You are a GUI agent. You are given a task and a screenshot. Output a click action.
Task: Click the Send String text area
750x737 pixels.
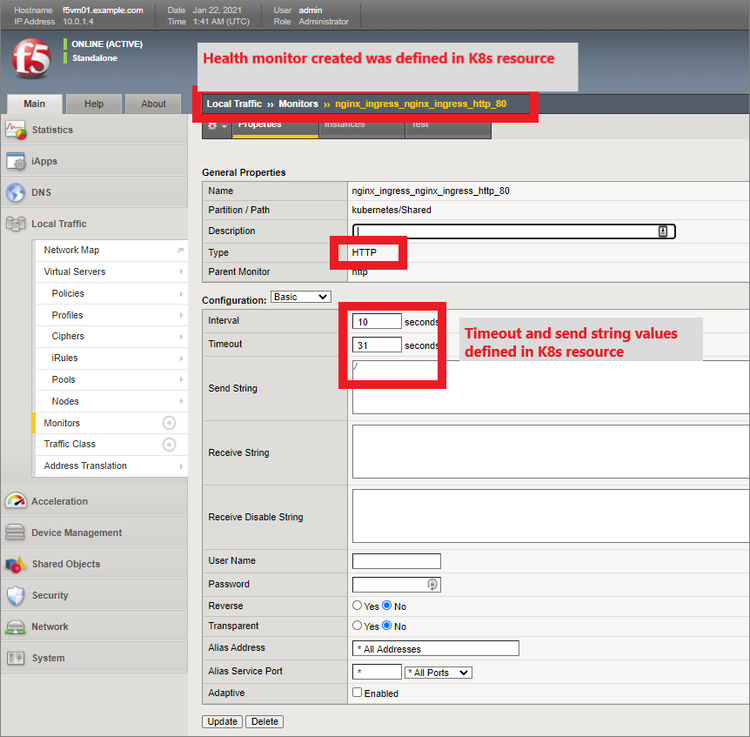click(x=551, y=387)
